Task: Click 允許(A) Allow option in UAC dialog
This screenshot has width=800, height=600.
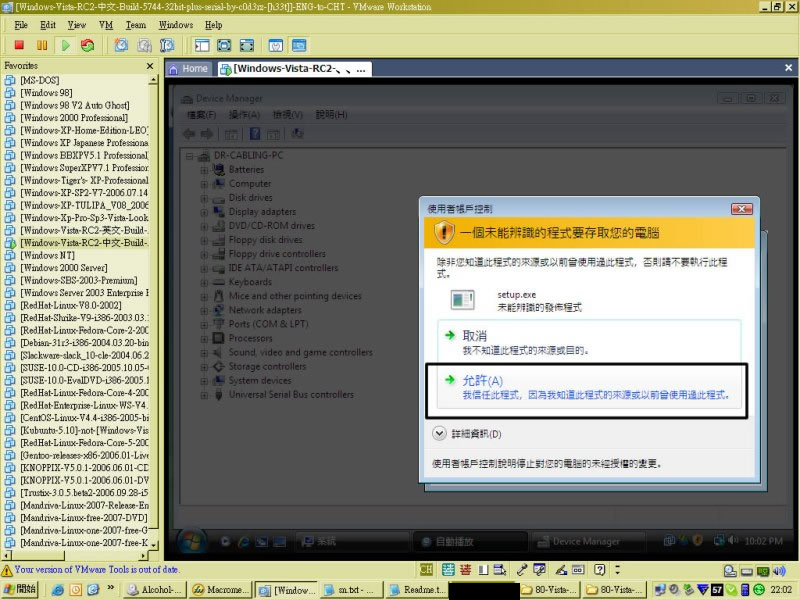Action: tap(589, 387)
